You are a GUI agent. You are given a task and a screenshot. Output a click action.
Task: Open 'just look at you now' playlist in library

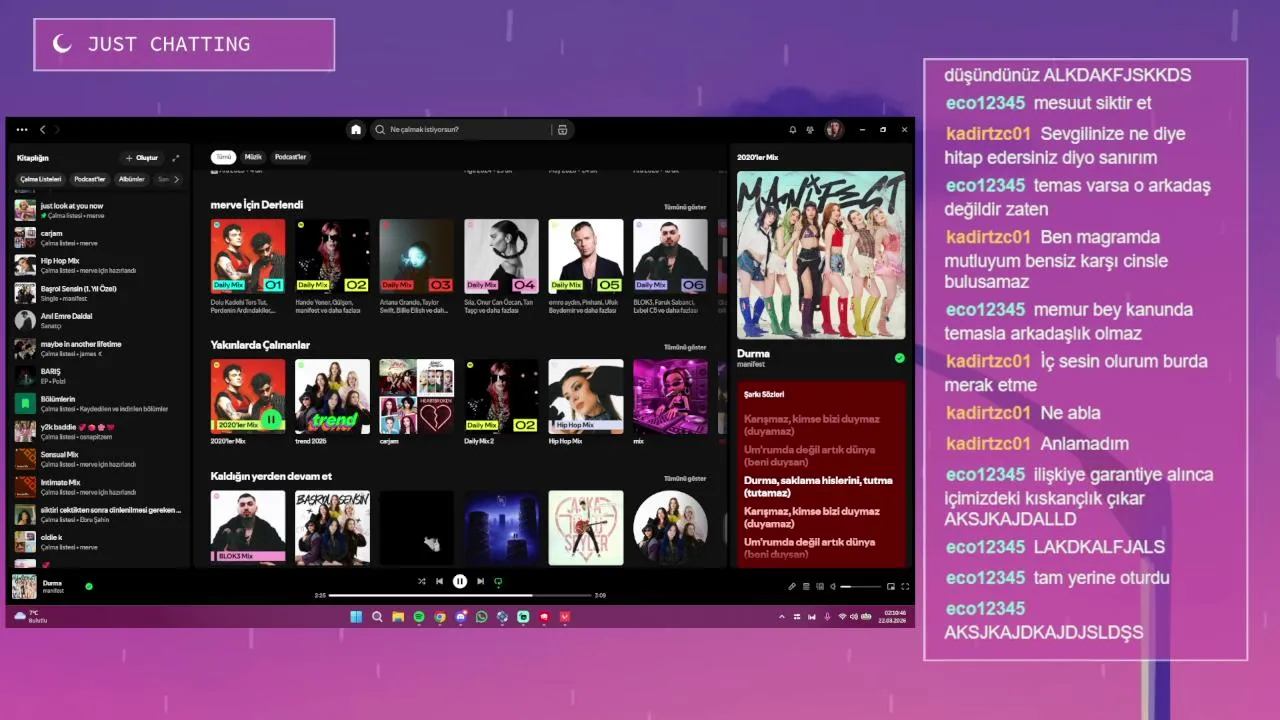coord(98,210)
